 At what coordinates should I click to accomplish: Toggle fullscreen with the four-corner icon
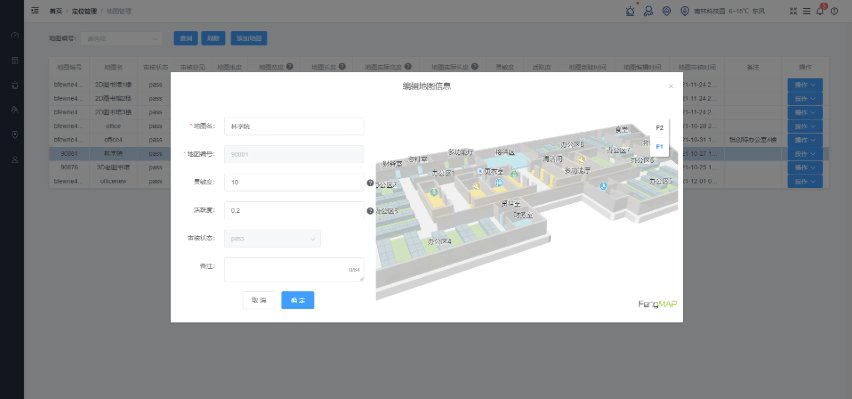(794, 11)
